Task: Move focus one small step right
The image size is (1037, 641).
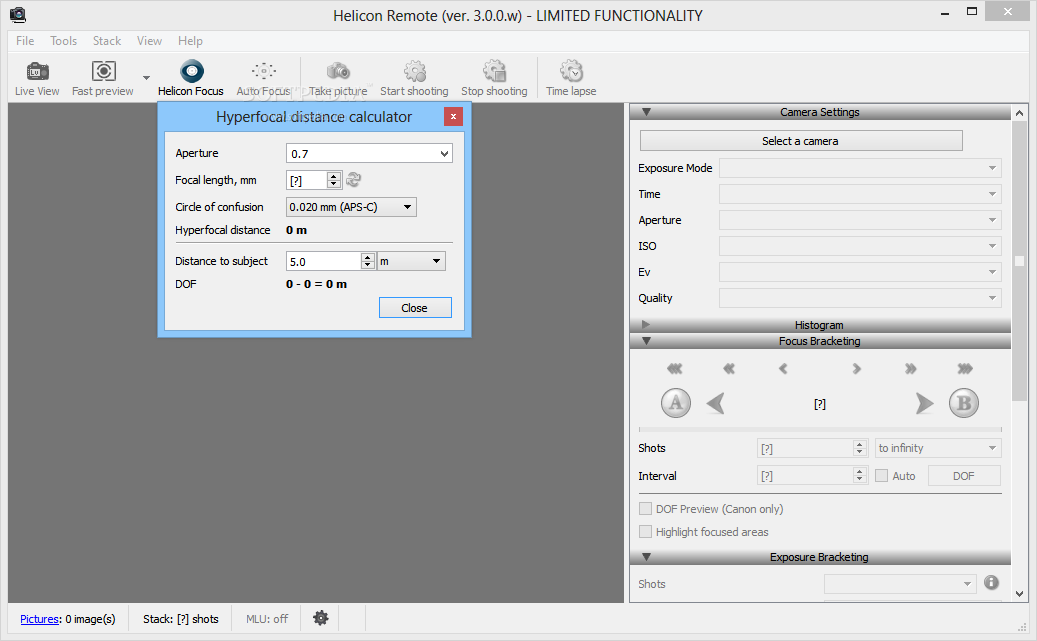Action: tap(856, 368)
